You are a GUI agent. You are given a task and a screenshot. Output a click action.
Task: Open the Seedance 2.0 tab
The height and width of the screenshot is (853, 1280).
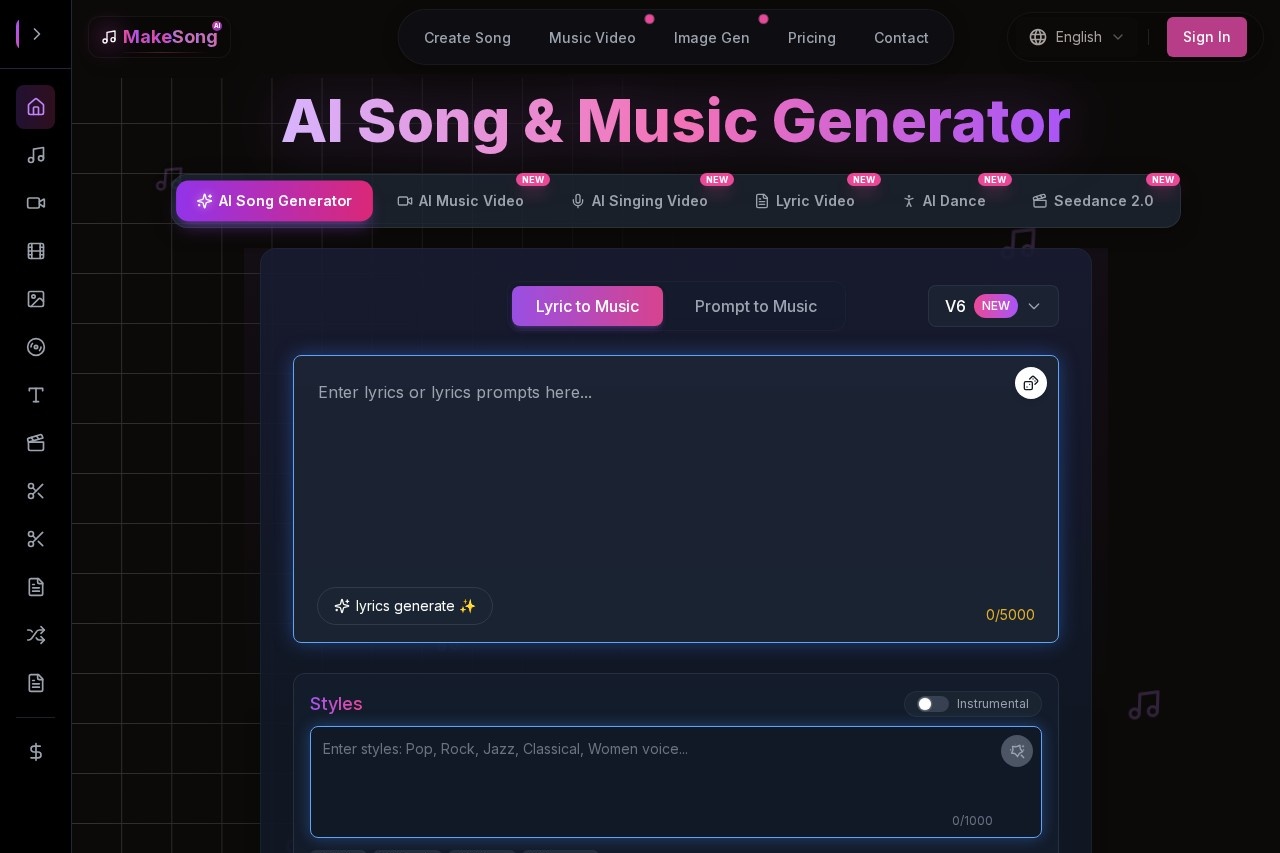[x=1093, y=201]
